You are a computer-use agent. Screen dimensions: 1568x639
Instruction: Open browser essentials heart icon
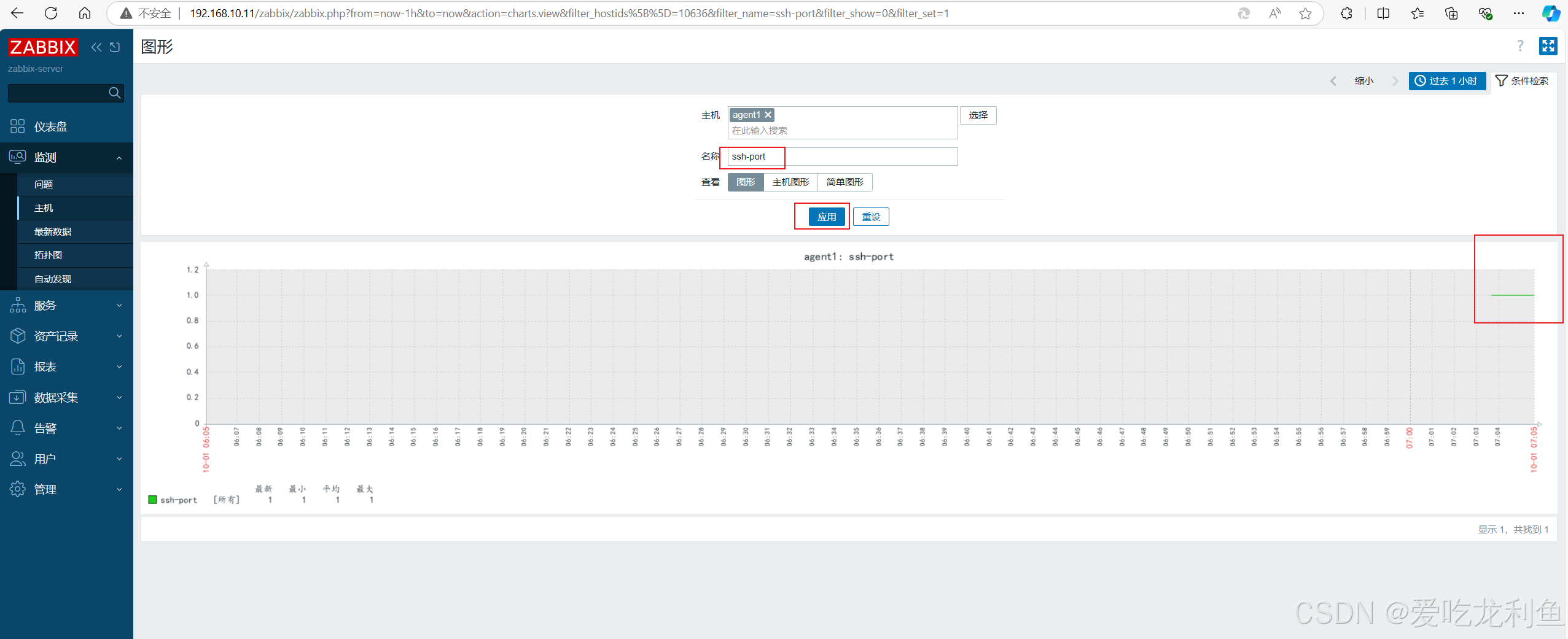click(x=1485, y=14)
